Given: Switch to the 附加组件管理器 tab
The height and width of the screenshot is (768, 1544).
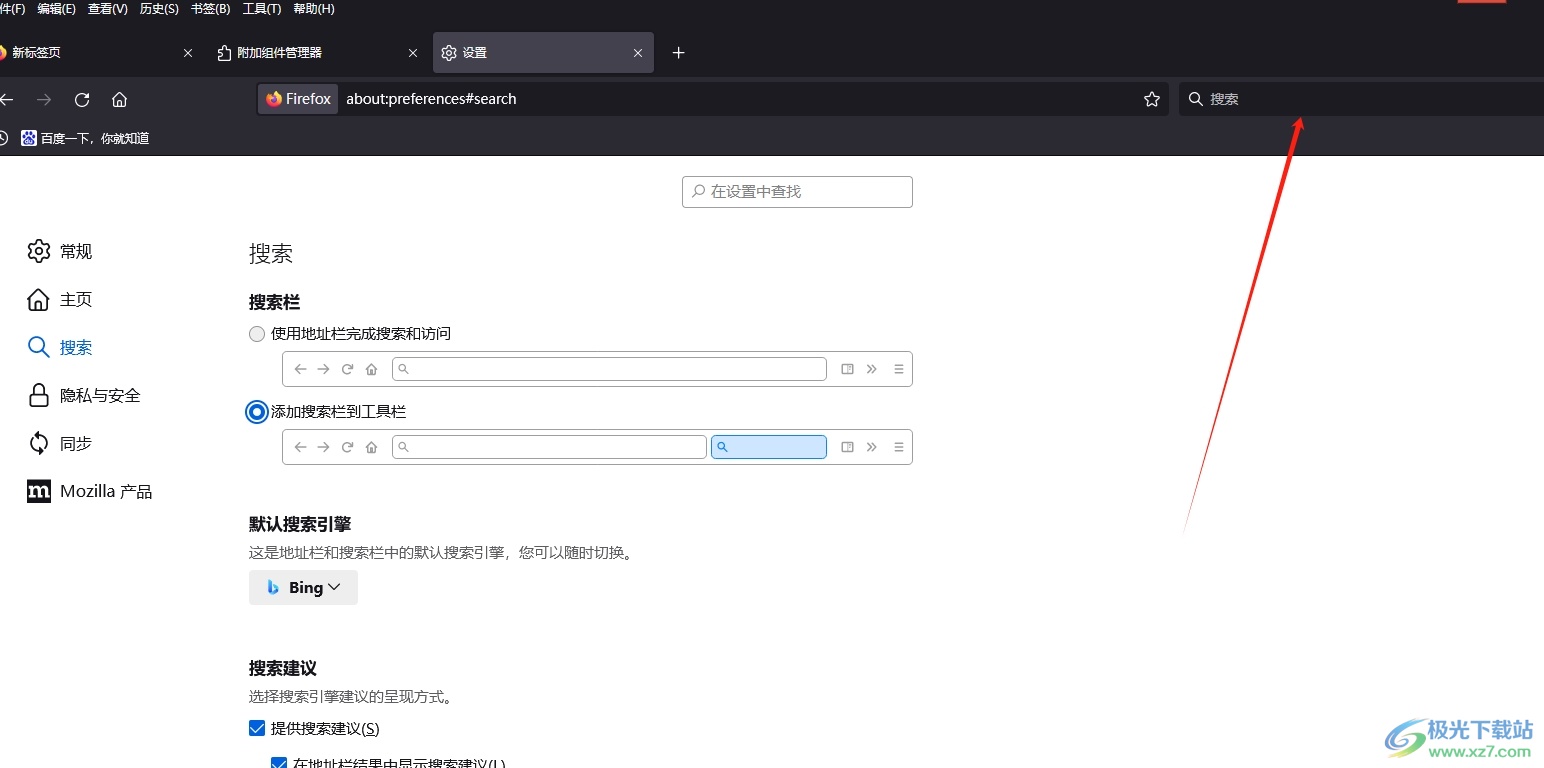Looking at the screenshot, I should coord(317,53).
